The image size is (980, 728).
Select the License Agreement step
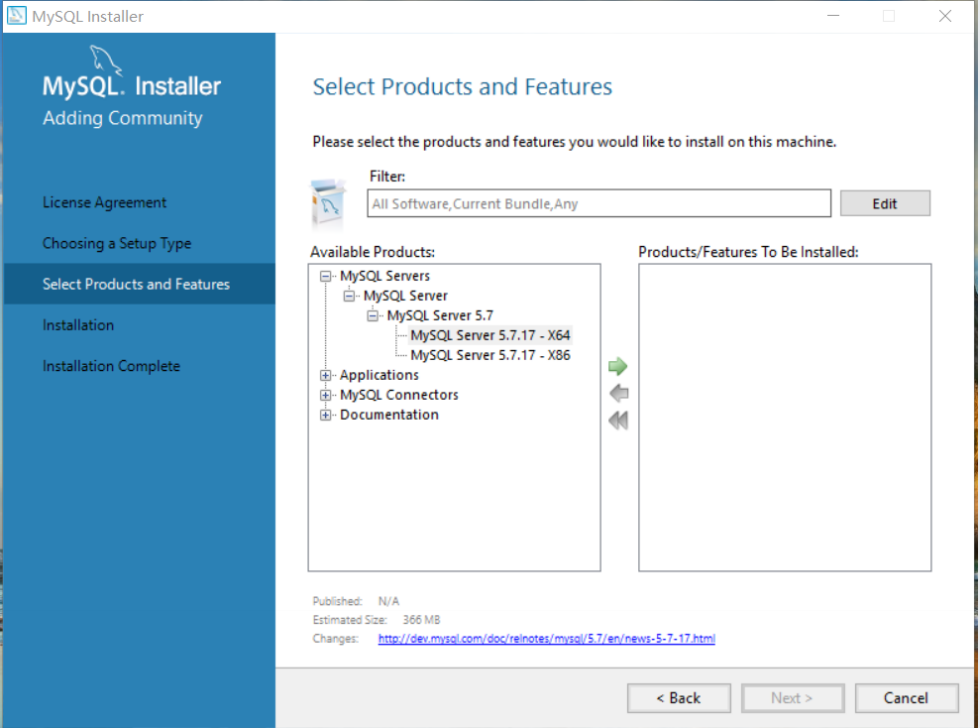(104, 202)
